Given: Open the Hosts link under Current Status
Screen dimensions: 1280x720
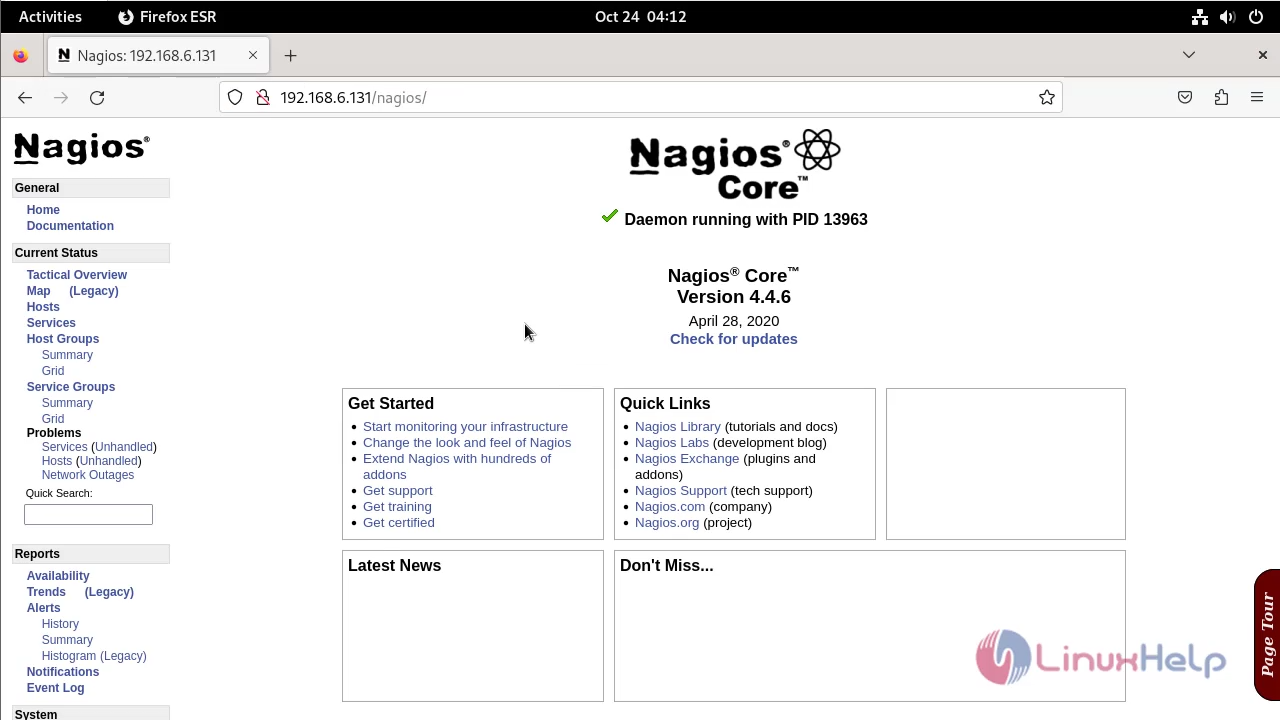Looking at the screenshot, I should tap(43, 307).
